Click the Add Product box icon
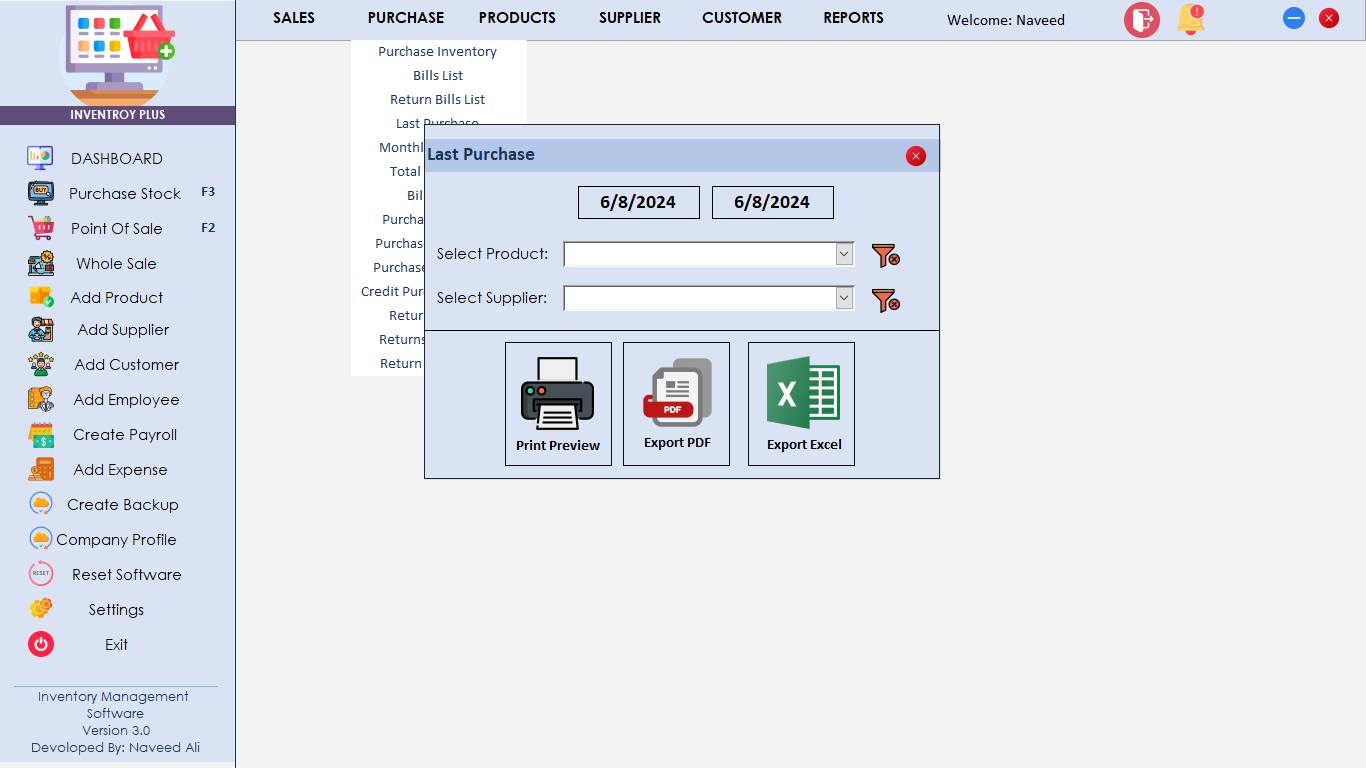The width and height of the screenshot is (1366, 768). [x=40, y=297]
